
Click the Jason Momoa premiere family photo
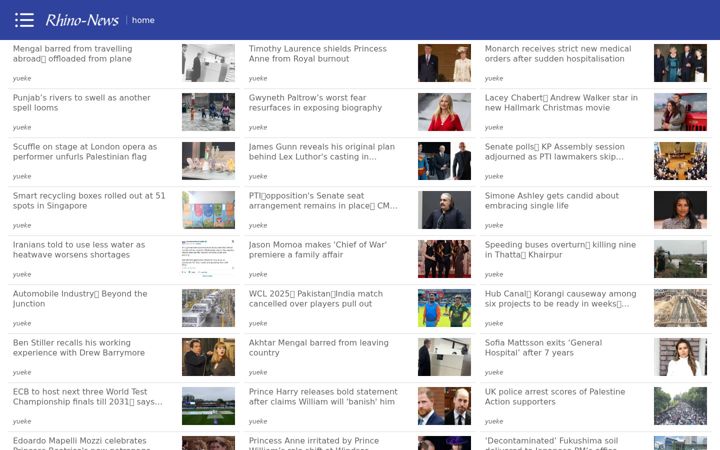(444, 259)
